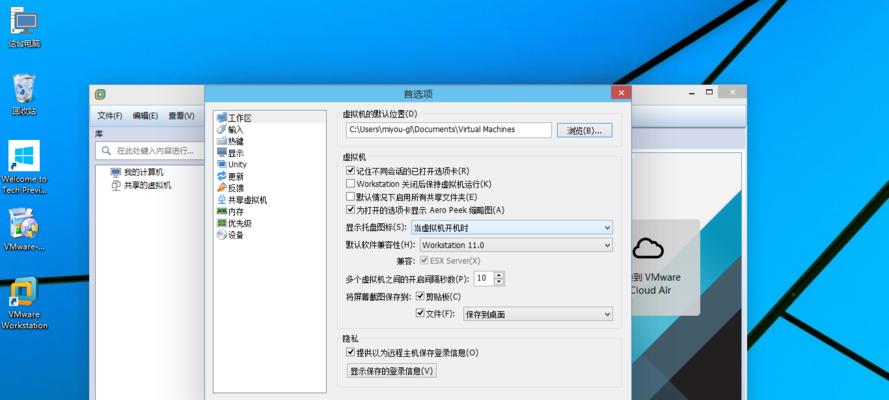Image resolution: width=889 pixels, height=400 pixels.
Task: Click the 内存 memory category icon
Action: pos(221,211)
